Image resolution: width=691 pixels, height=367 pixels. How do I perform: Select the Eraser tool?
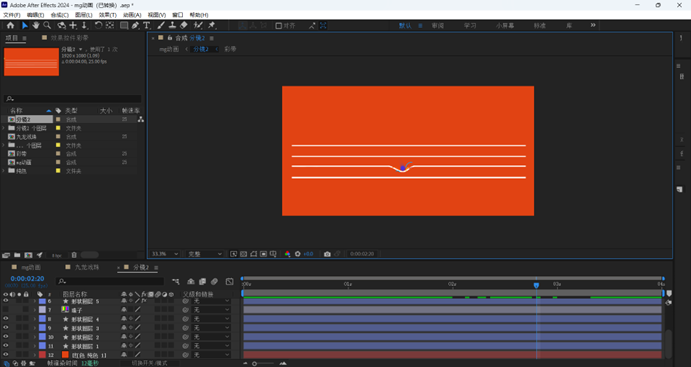184,26
